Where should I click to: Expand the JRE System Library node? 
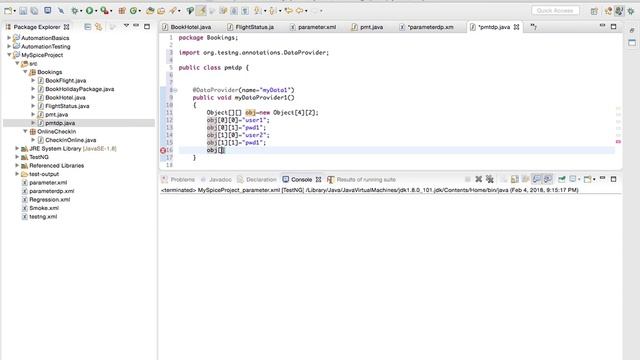coord(17,149)
